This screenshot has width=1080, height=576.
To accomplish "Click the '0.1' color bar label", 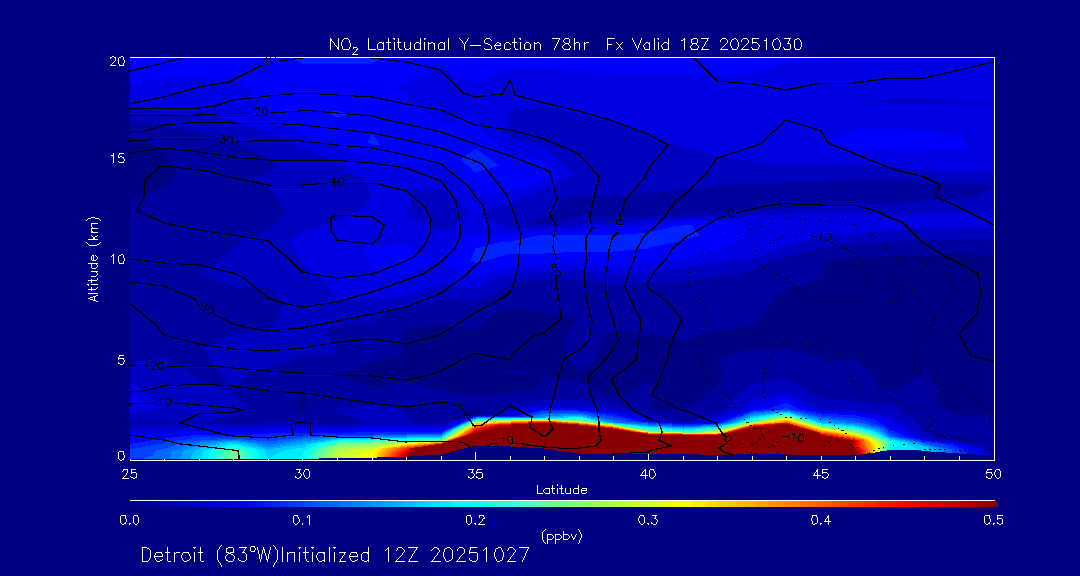I will pos(303,521).
